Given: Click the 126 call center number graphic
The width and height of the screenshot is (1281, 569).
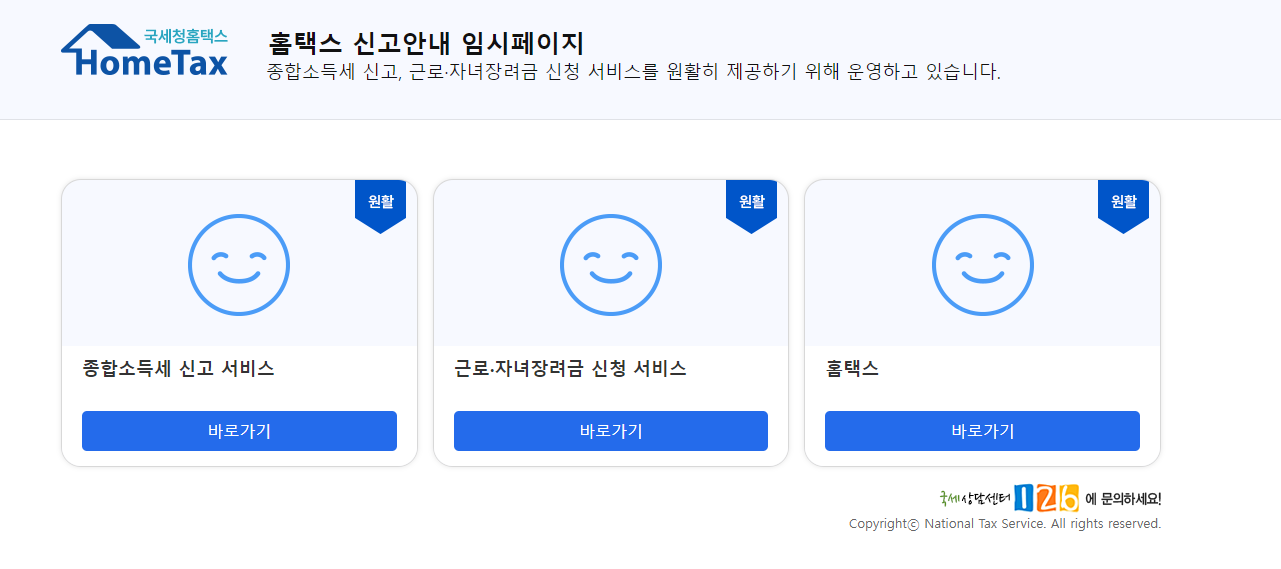Looking at the screenshot, I should pos(1046,497).
